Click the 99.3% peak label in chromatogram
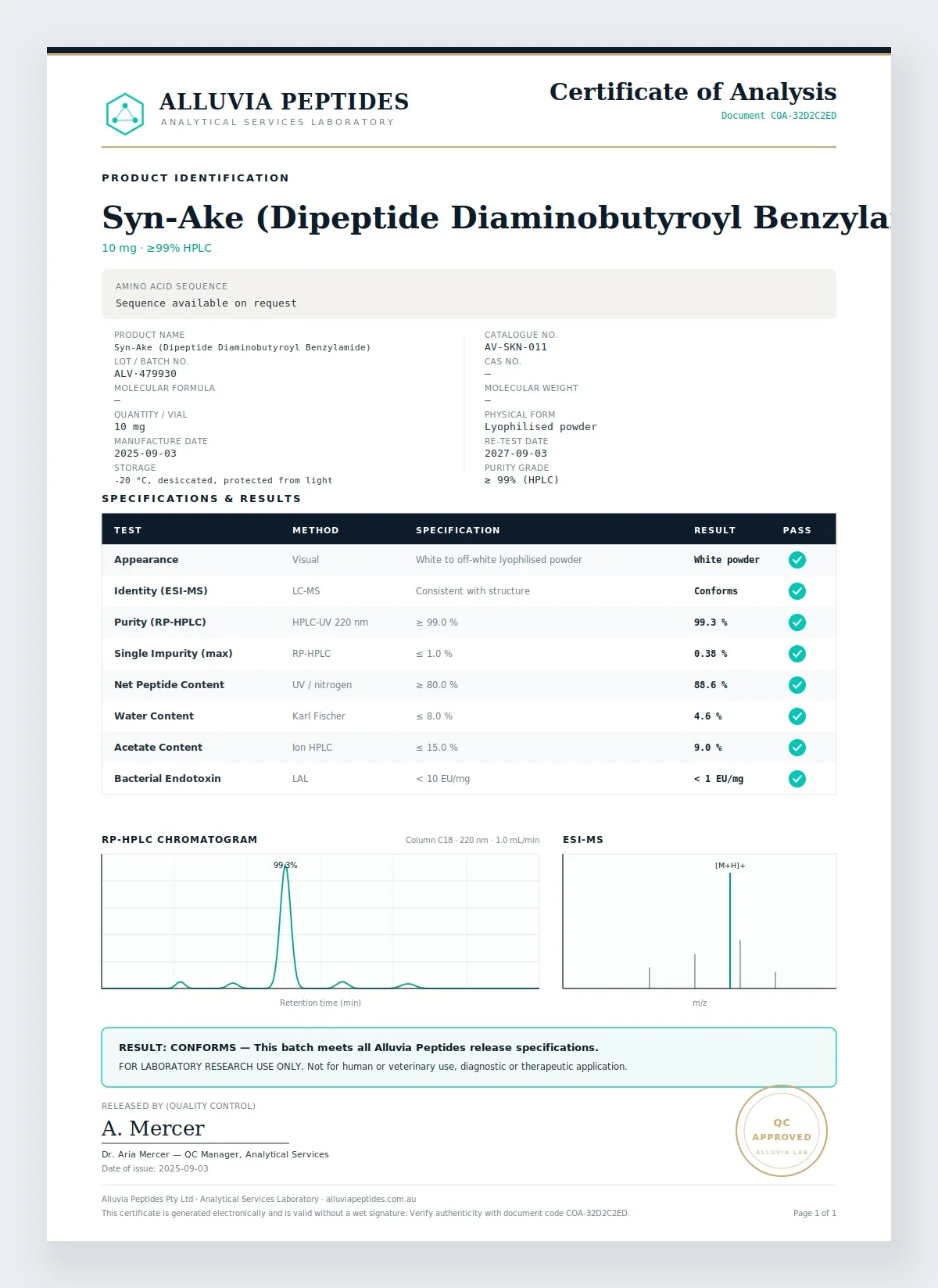This screenshot has width=938, height=1288. point(285,865)
